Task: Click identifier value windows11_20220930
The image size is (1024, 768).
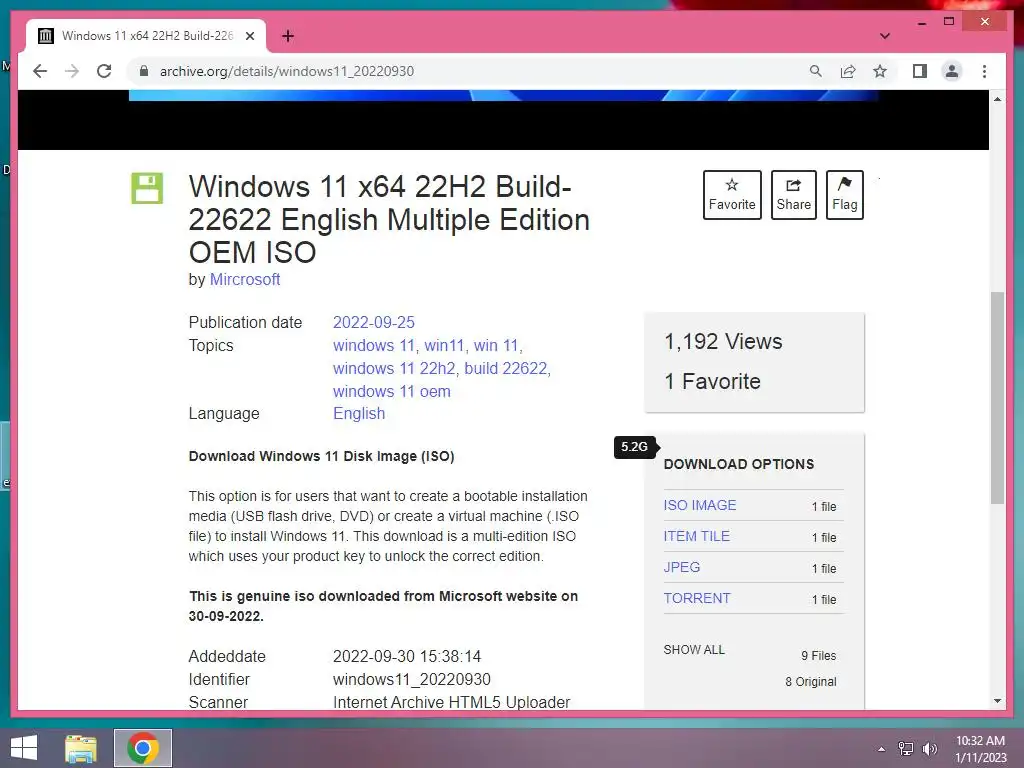Action: (x=411, y=680)
